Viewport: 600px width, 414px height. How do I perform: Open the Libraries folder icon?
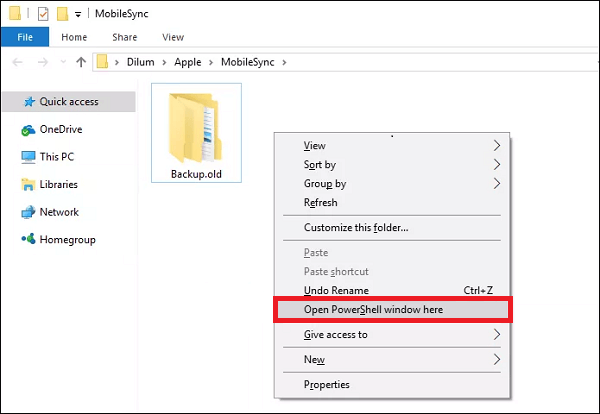tap(28, 185)
